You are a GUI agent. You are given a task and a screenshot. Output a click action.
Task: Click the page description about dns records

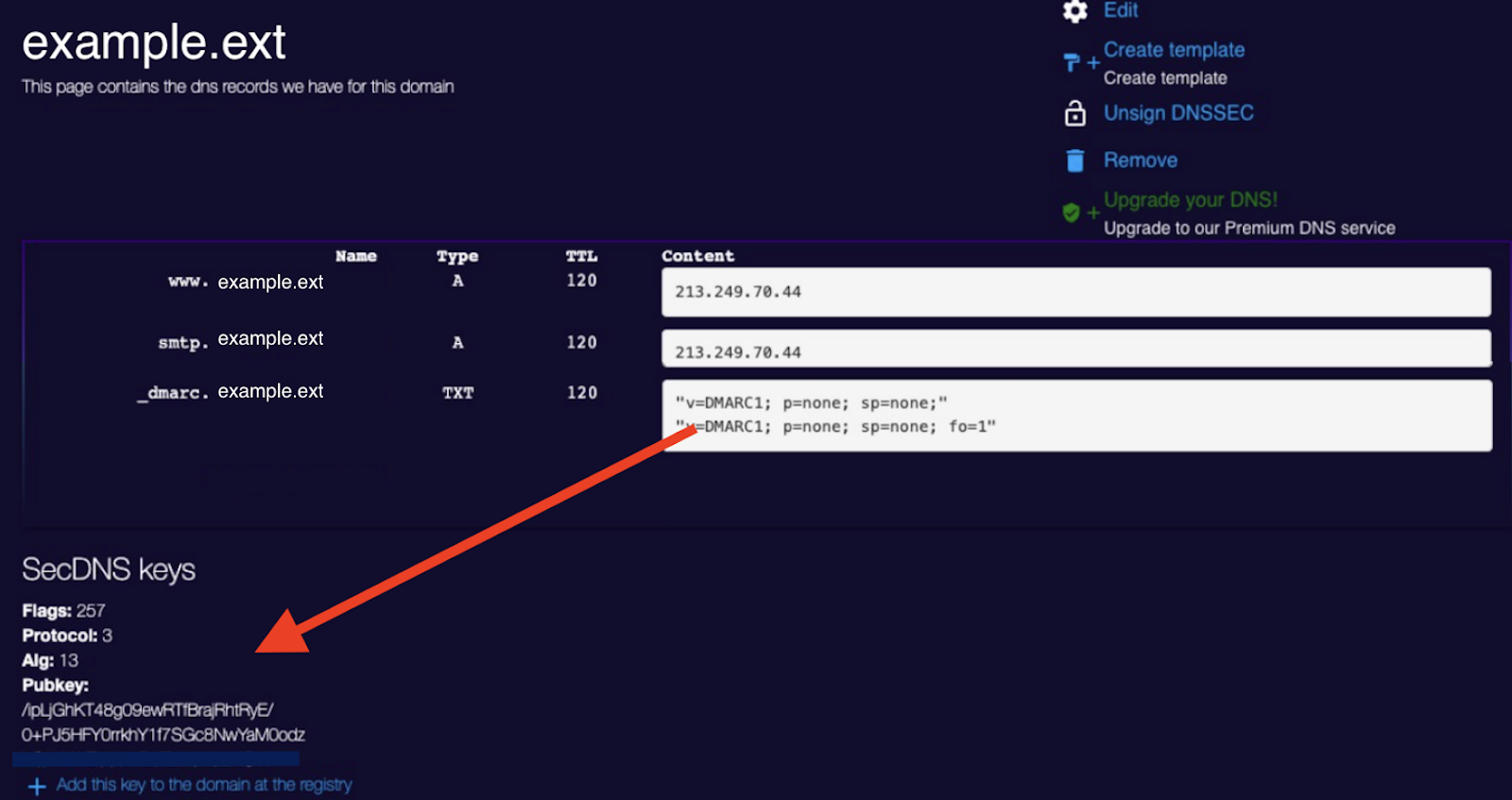pyautogui.click(x=238, y=87)
